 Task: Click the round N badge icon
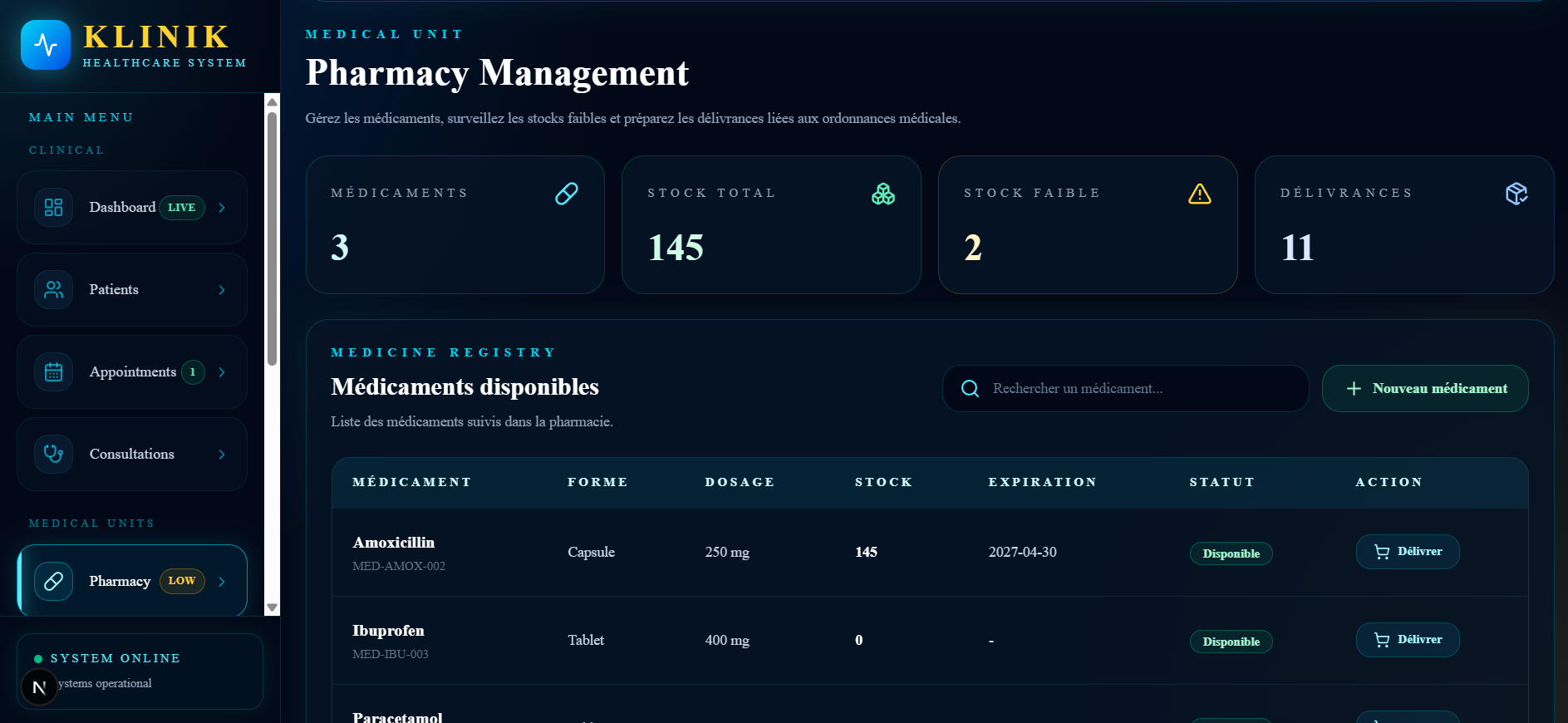[39, 687]
